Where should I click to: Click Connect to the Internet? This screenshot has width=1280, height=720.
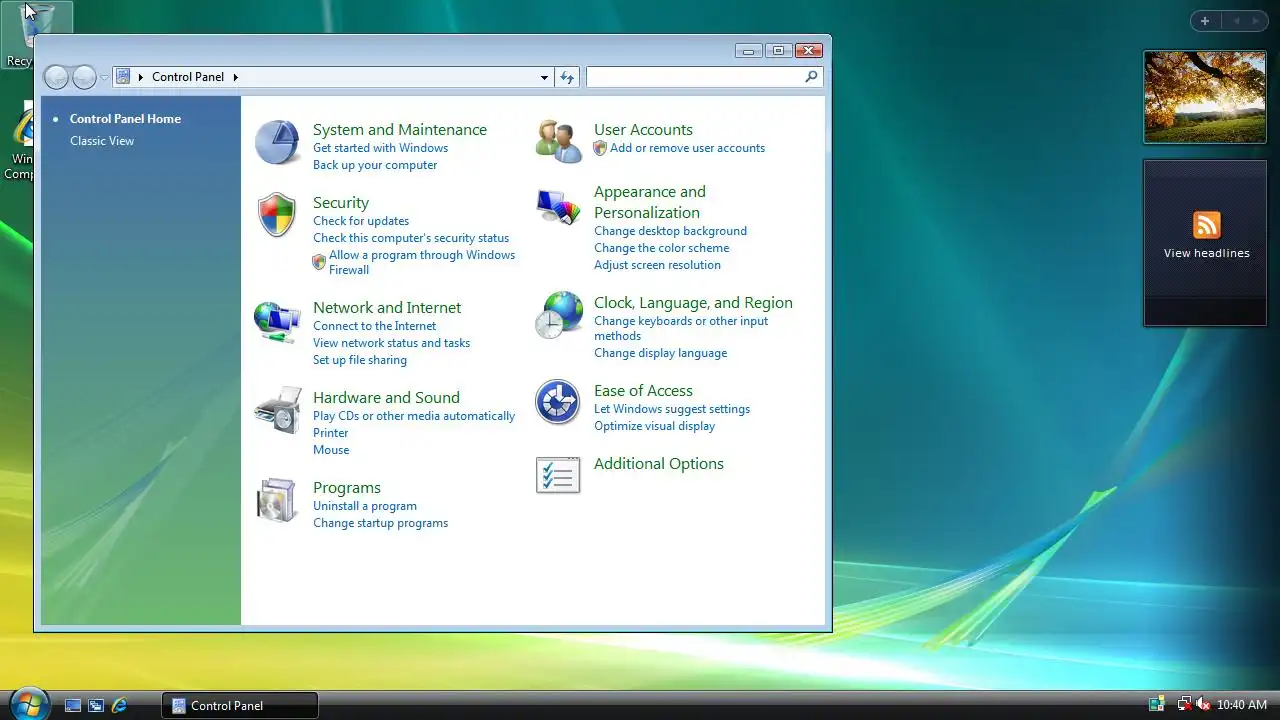pyautogui.click(x=374, y=326)
